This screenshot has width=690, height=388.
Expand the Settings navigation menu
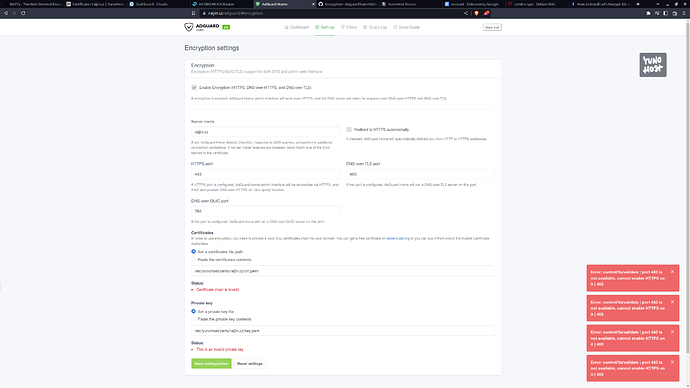tap(325, 27)
